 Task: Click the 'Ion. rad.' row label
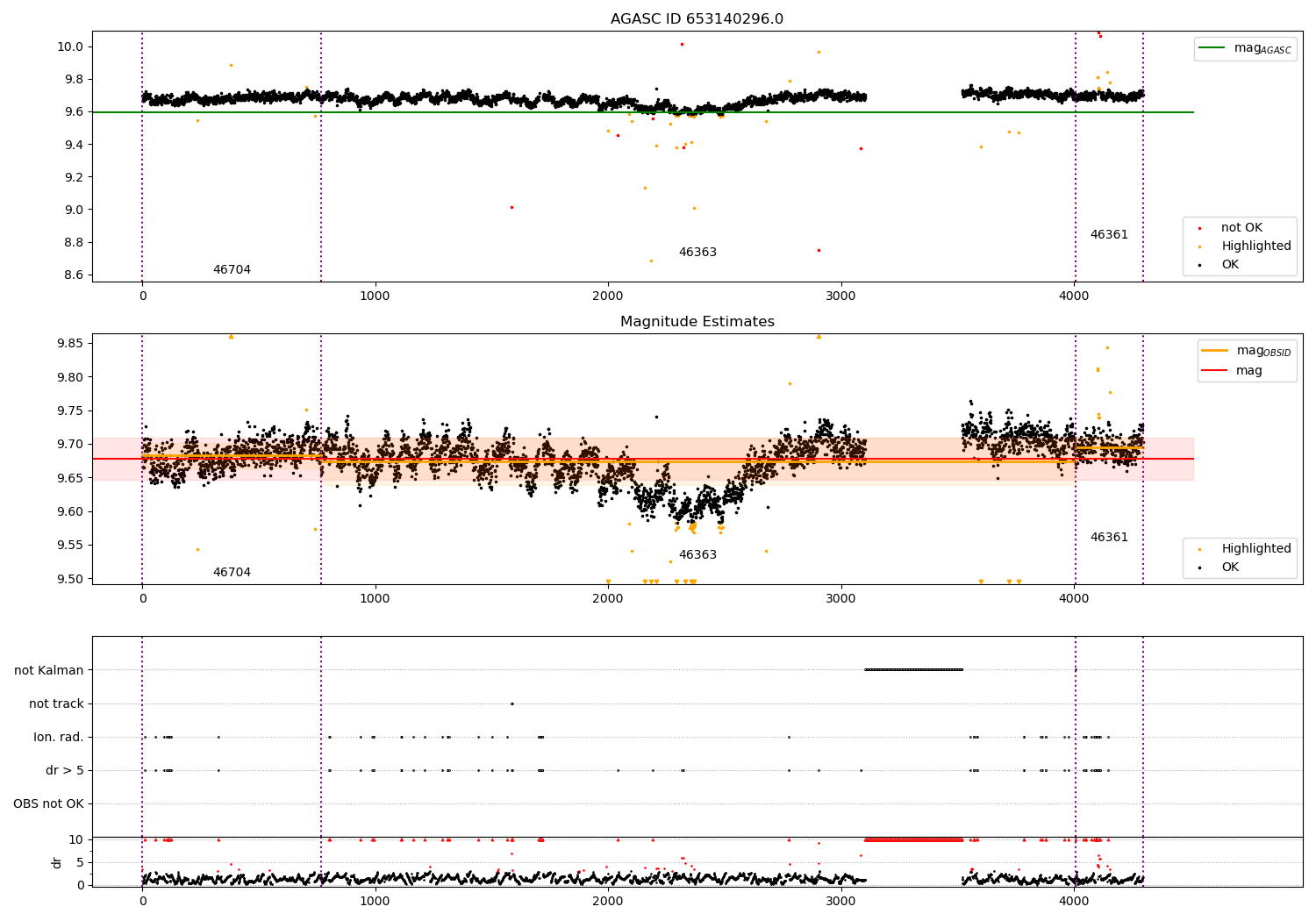click(59, 737)
